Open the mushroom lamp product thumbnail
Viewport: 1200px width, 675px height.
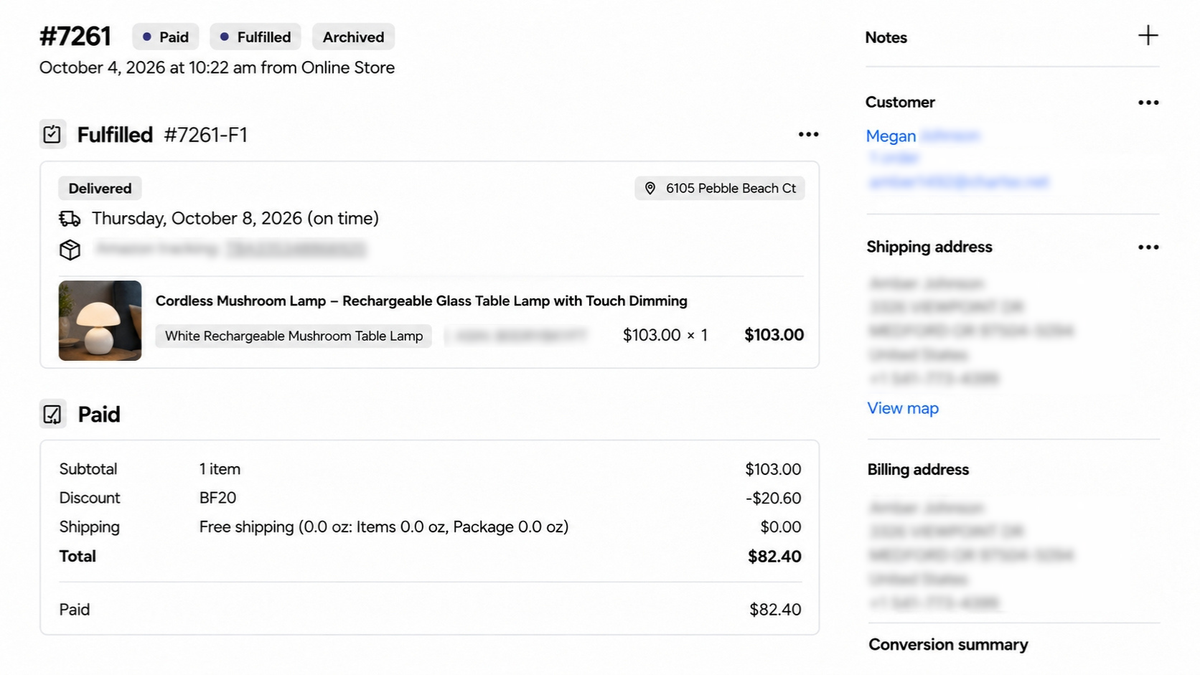(100, 320)
